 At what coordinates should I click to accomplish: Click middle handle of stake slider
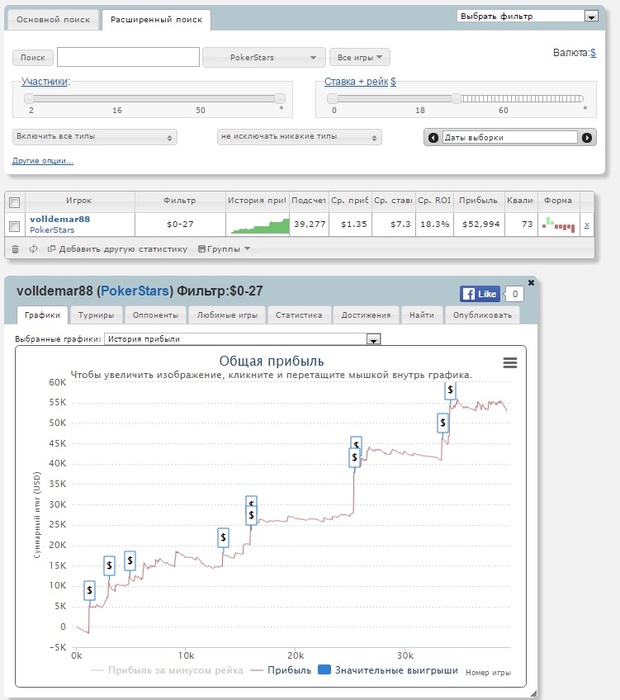[x=456, y=98]
